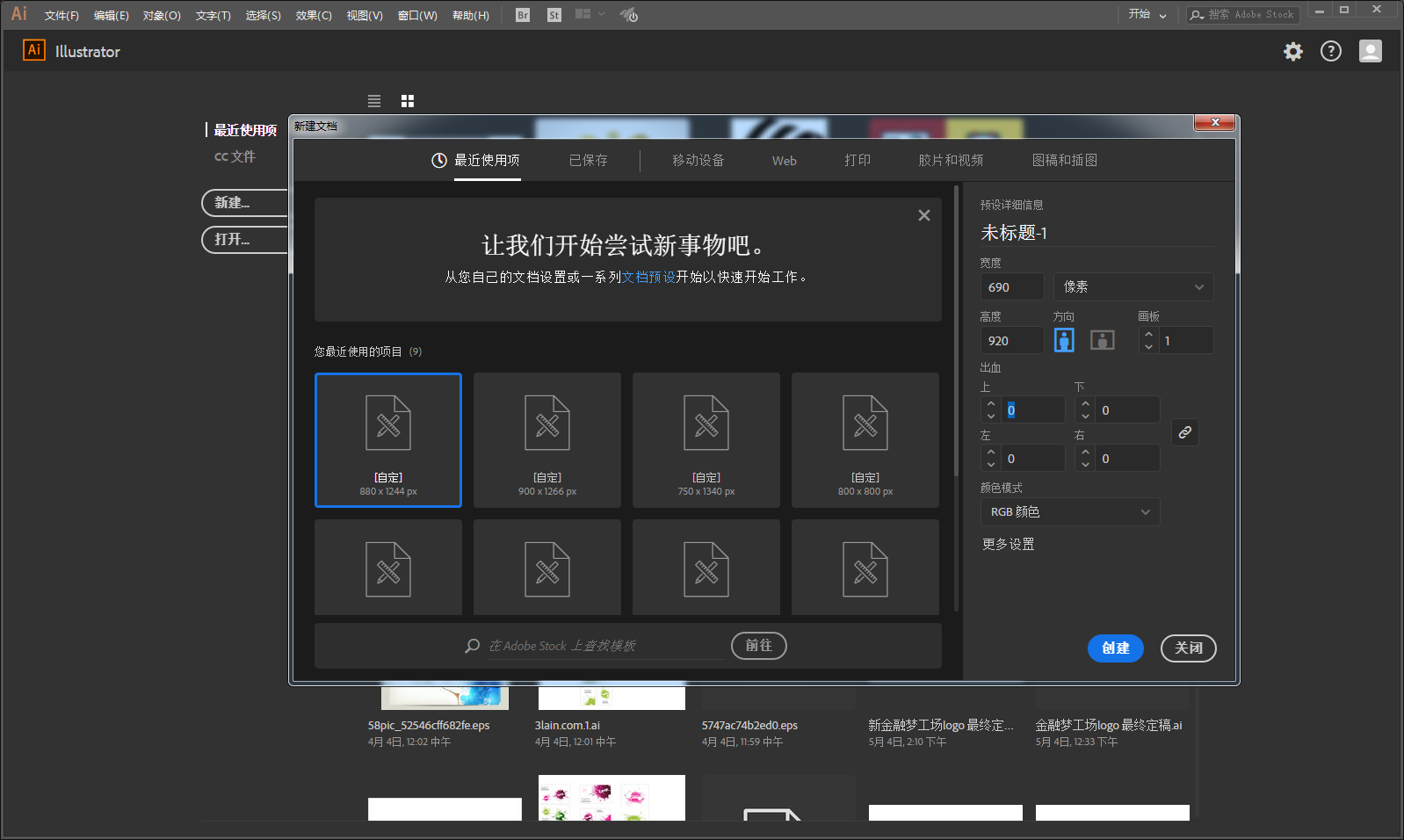1404x840 pixels.
Task: Dismiss the welcome banner X
Action: [924, 215]
